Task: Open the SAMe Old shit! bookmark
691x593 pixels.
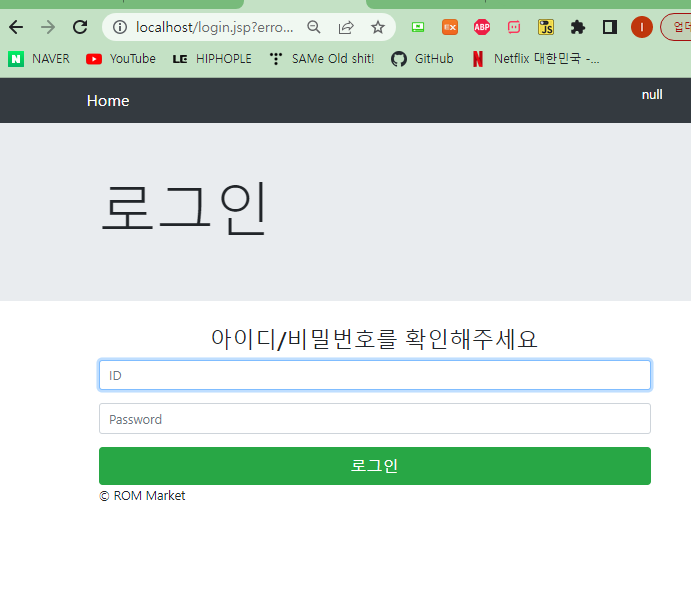Action: [x=322, y=59]
